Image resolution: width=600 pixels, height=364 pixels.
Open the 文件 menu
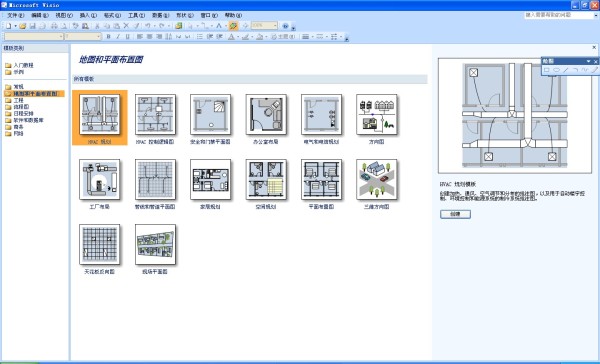pyautogui.click(x=15, y=15)
